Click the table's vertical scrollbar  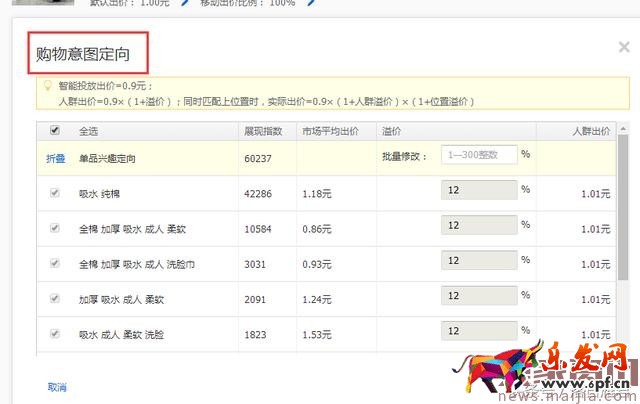coord(623,240)
